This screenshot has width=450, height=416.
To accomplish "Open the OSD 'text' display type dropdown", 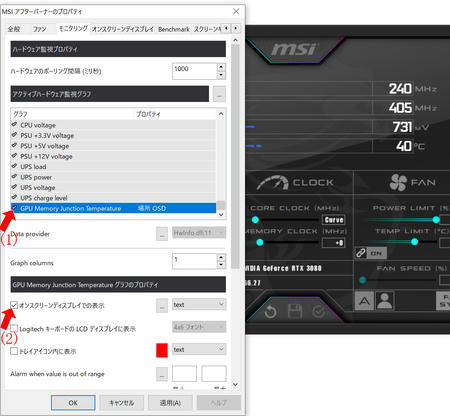I will click(x=199, y=305).
